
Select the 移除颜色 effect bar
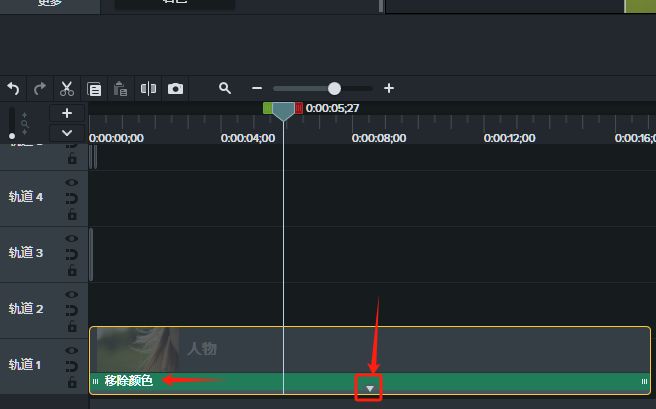[x=370, y=381]
